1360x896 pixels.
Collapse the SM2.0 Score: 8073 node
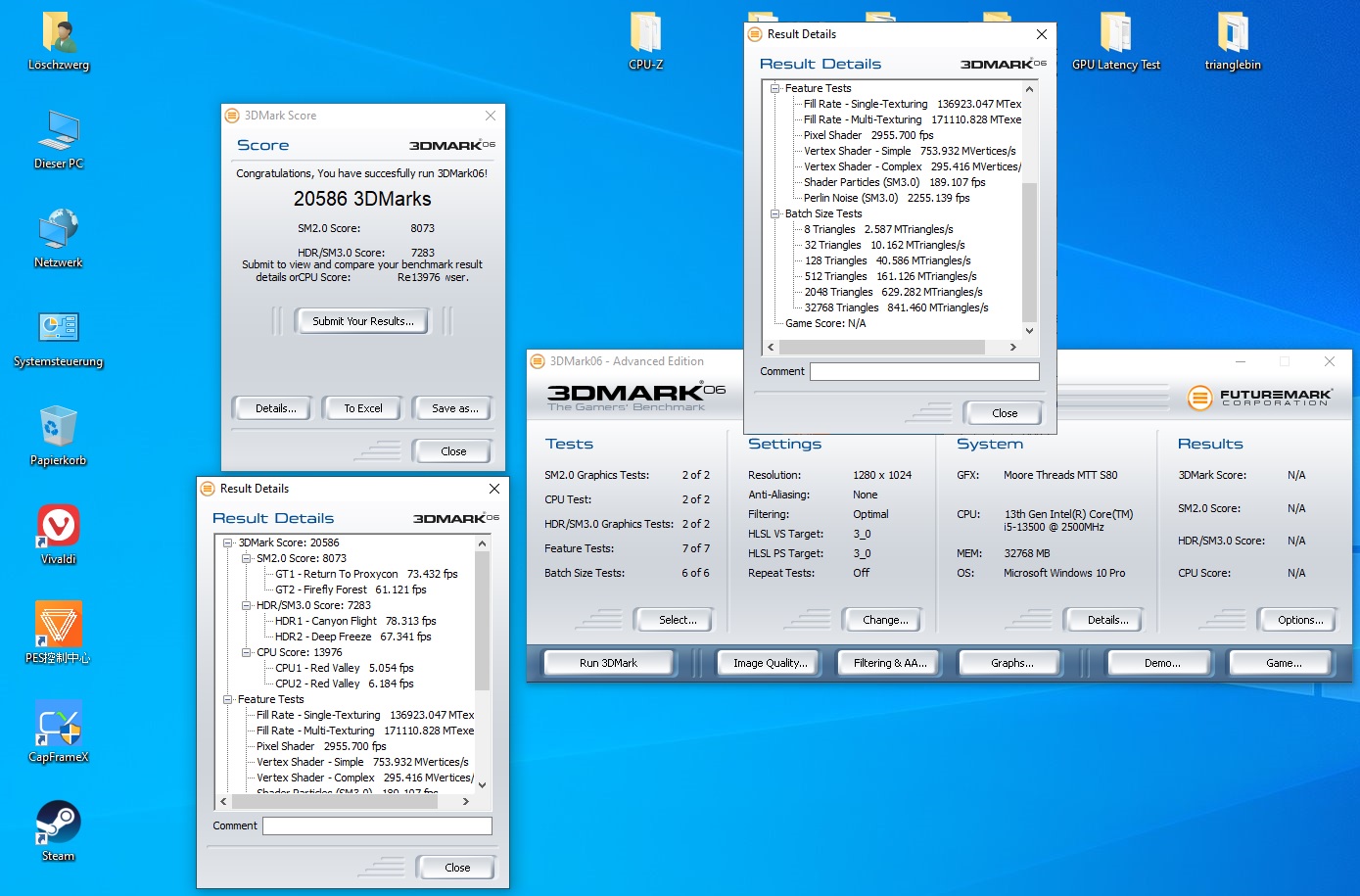pyautogui.click(x=246, y=558)
